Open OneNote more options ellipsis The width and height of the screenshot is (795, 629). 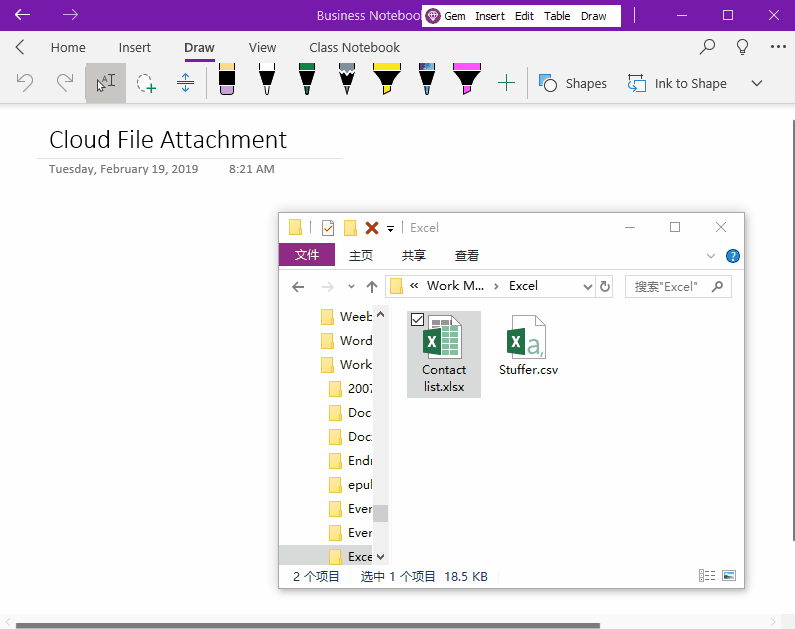pos(778,47)
